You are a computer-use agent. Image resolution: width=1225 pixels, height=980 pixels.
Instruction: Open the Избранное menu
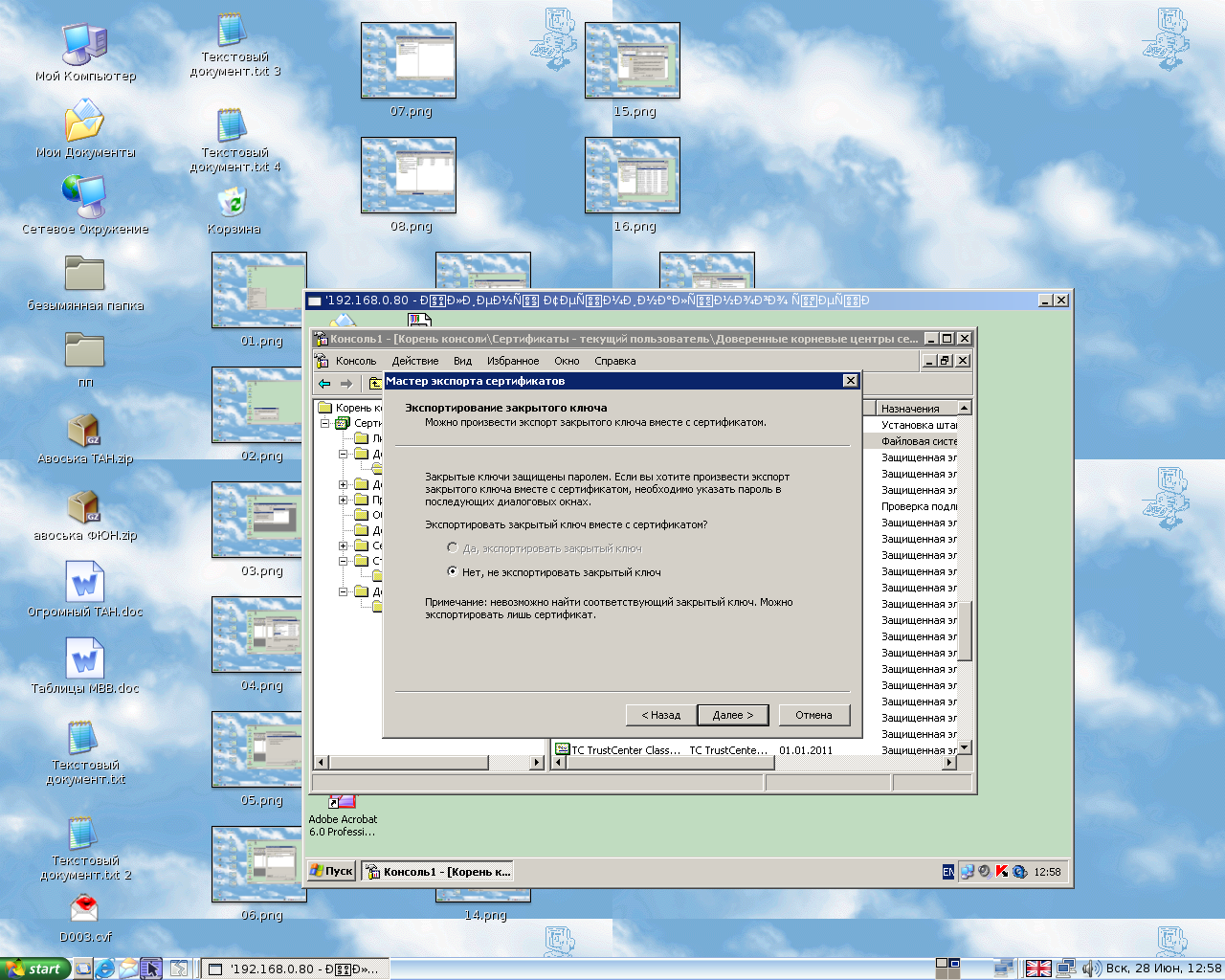coord(512,361)
